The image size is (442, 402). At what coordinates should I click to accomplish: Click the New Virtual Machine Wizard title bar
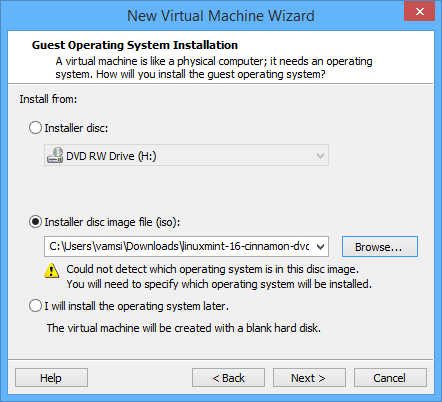coord(221,16)
